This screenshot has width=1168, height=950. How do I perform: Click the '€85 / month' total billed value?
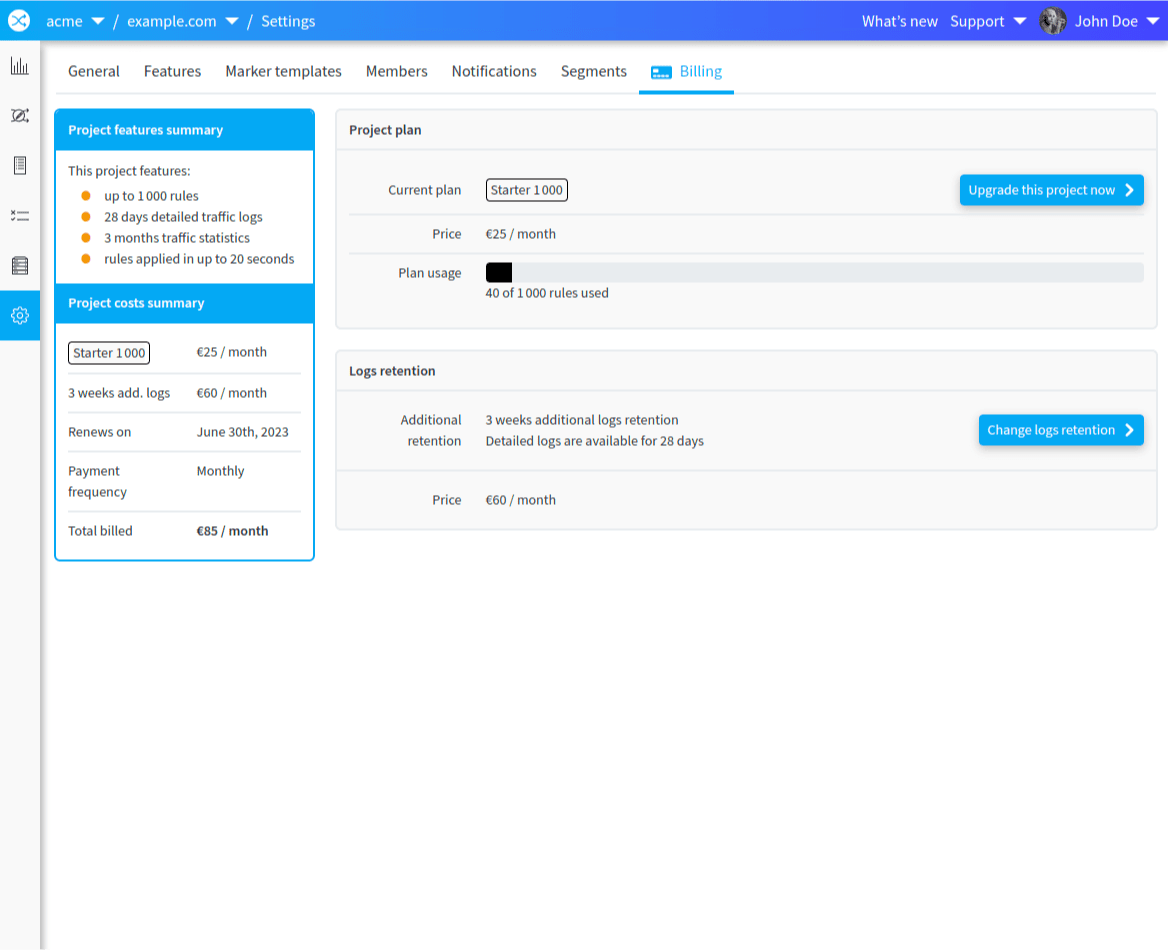(x=232, y=531)
